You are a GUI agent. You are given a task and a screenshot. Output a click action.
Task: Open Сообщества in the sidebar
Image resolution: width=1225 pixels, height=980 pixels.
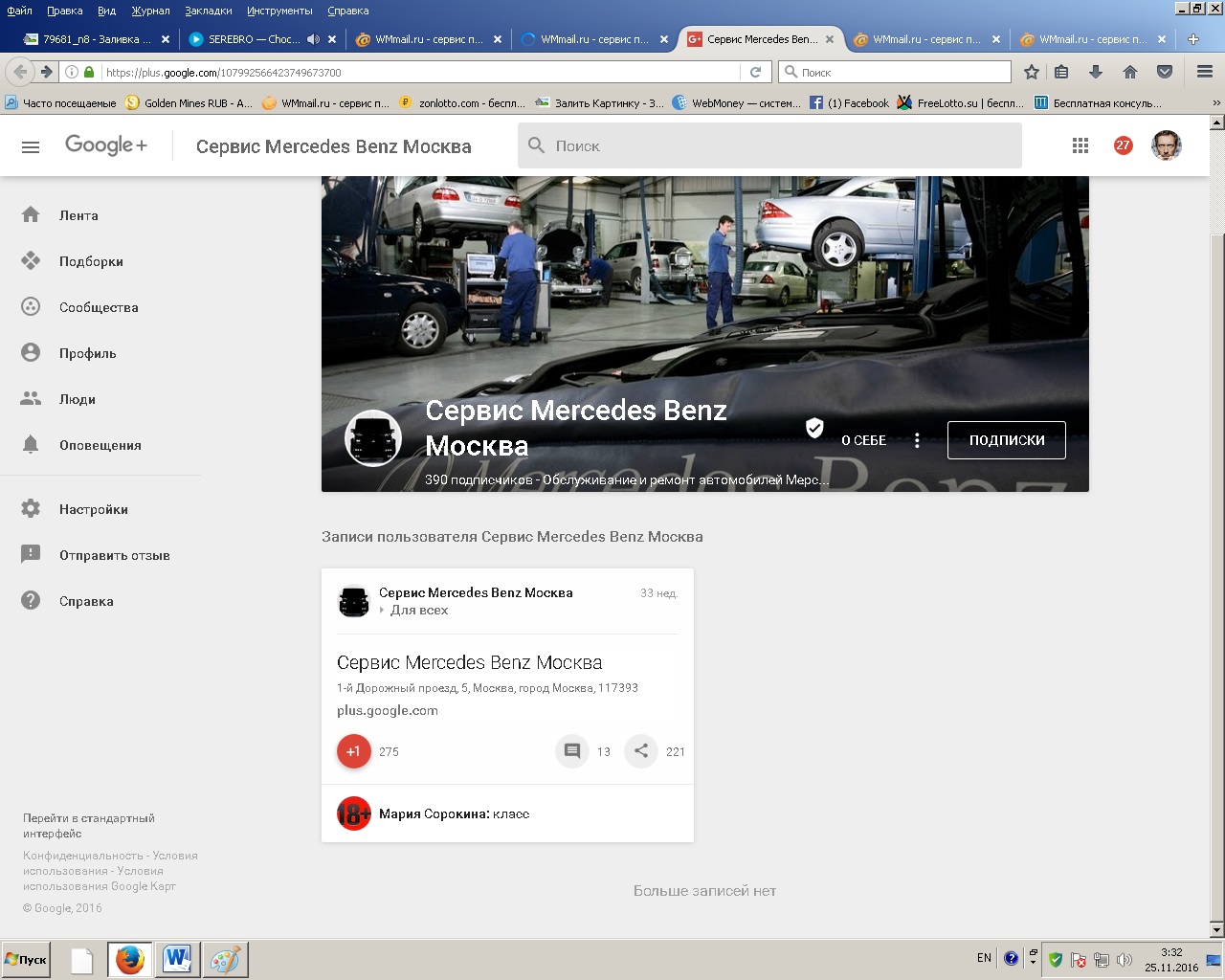pos(100,307)
